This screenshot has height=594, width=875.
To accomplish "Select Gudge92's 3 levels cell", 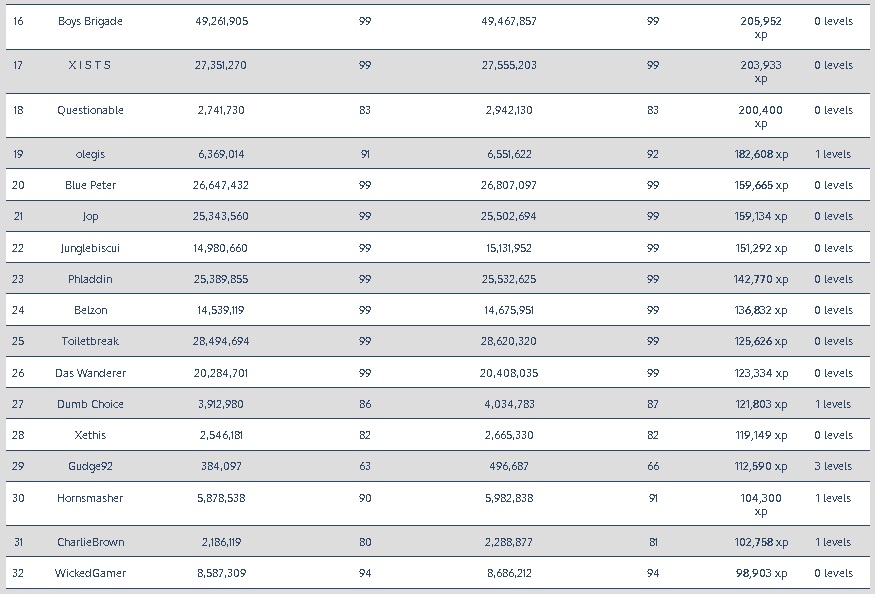I will pyautogui.click(x=832, y=466).
